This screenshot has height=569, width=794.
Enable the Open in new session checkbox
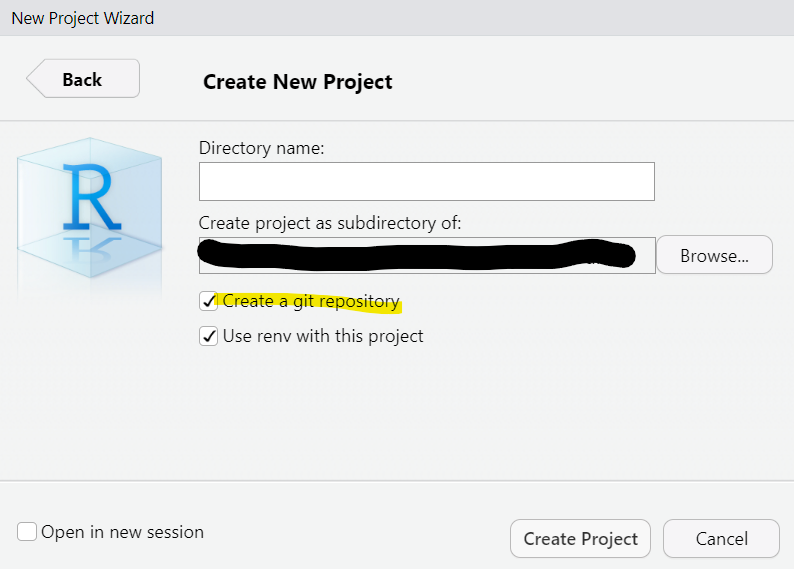click(x=27, y=532)
